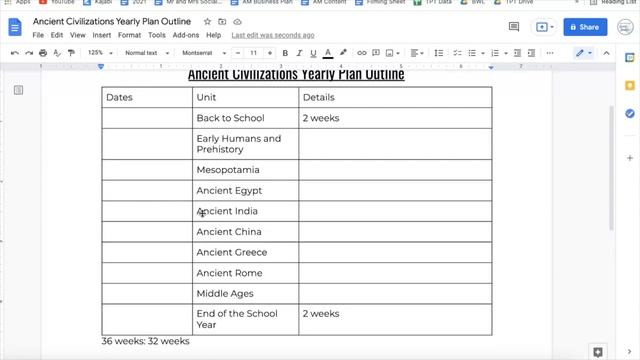Open the Insert menu

(x=102, y=35)
